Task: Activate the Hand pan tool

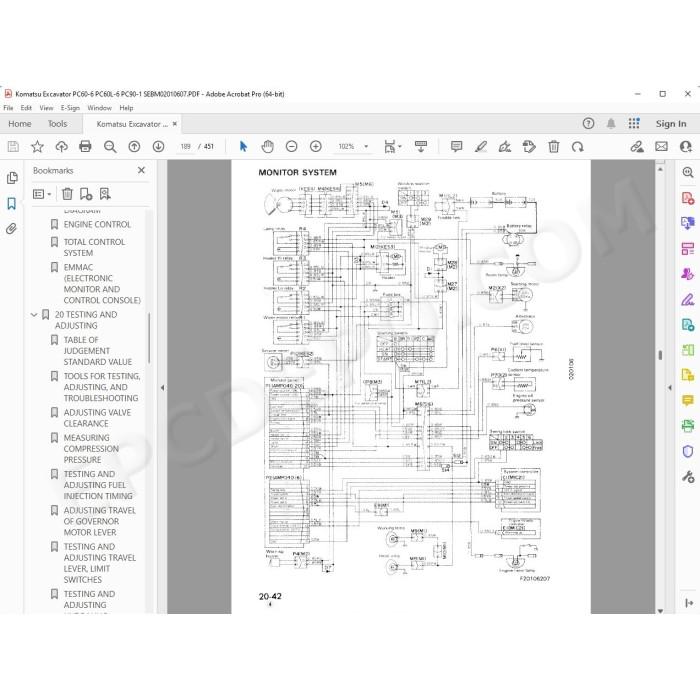Action: coord(267,146)
